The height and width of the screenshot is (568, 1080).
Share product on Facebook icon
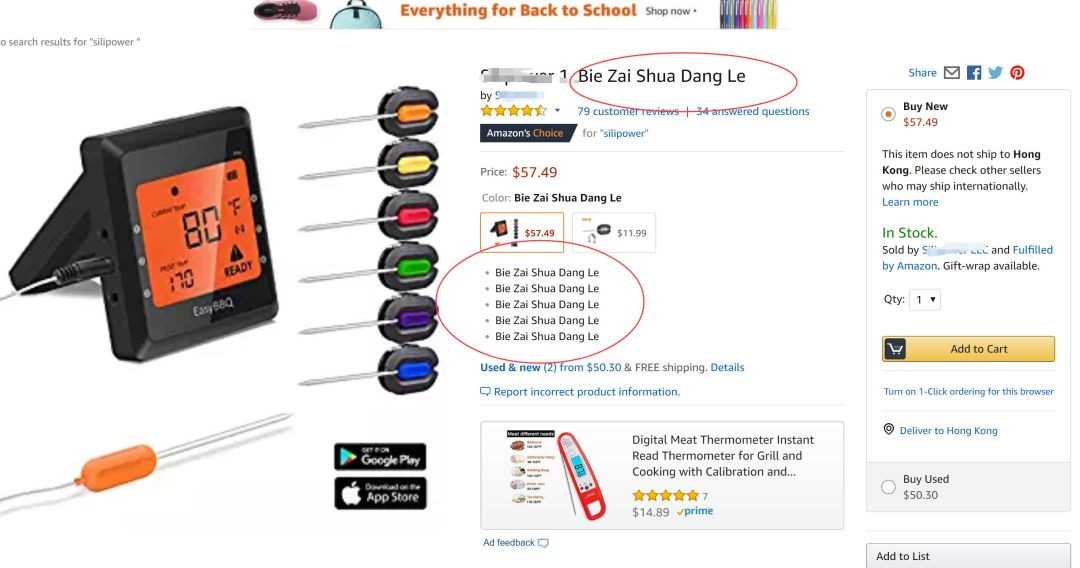tap(974, 72)
